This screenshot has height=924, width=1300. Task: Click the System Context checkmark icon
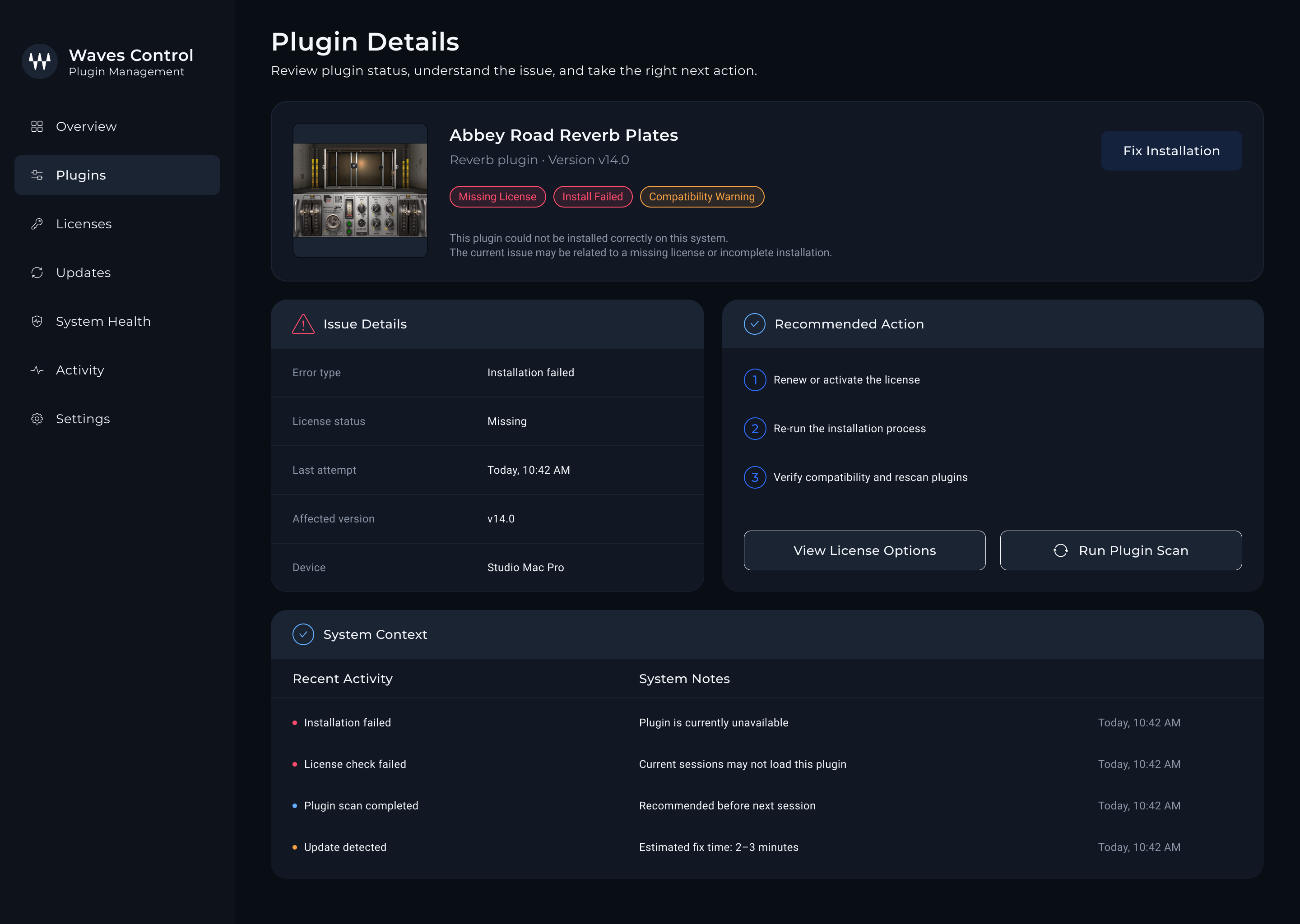tap(303, 634)
